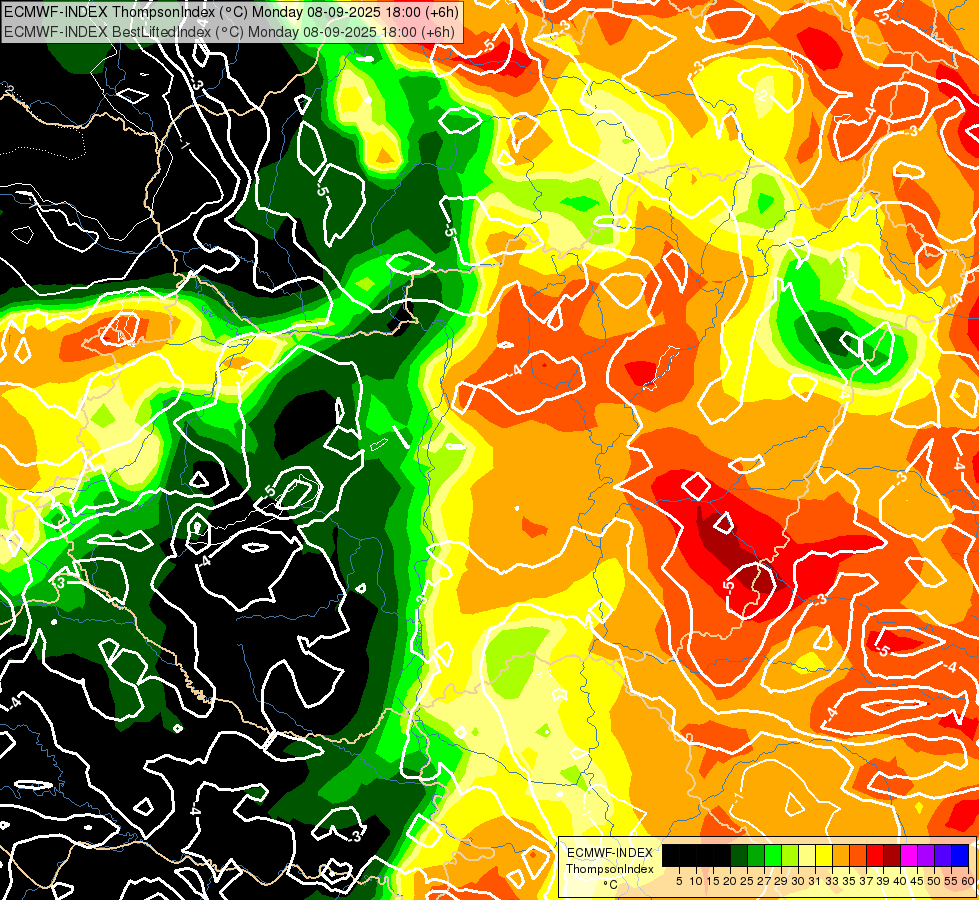The width and height of the screenshot is (979, 900).
Task: Click the legend value '25'
Action: [747, 881]
